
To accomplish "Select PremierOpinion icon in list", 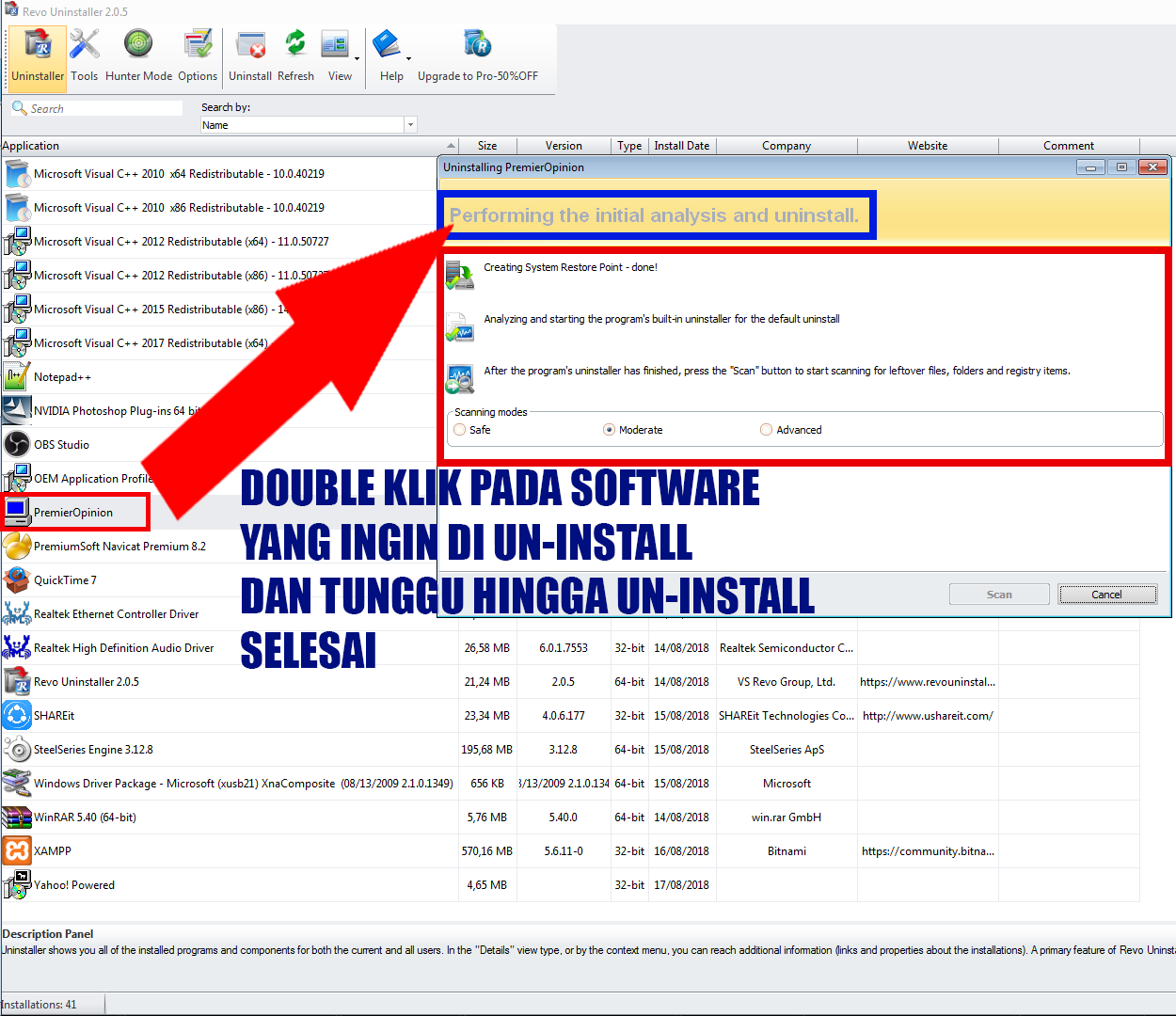I will point(17,513).
